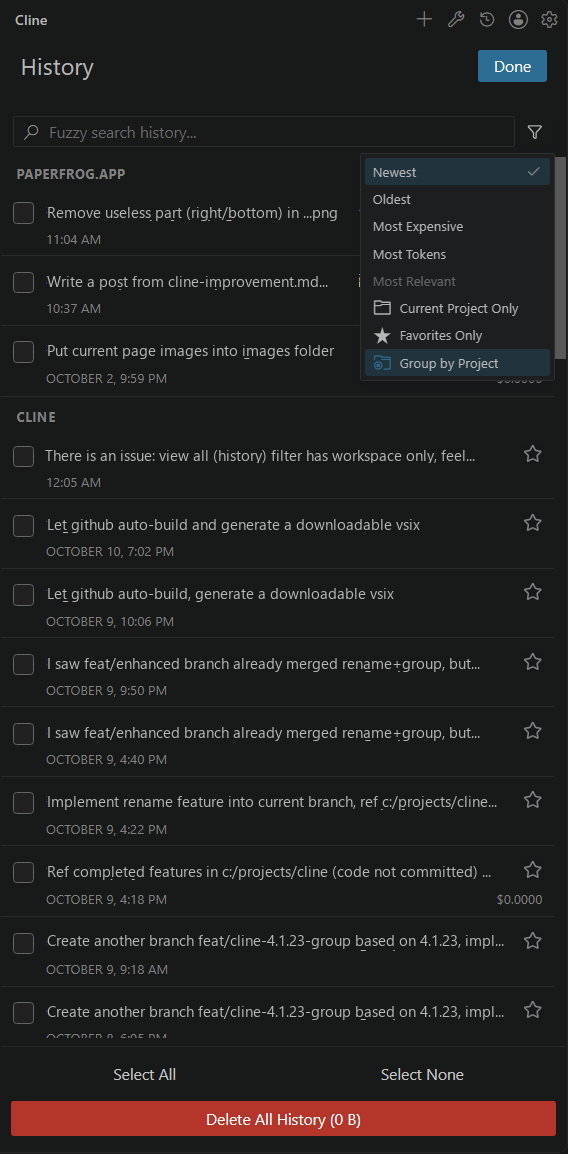Tick checkbox of 4:40 PM "I saw feat/enhanced" task
The height and width of the screenshot is (1154, 568).
[24, 734]
